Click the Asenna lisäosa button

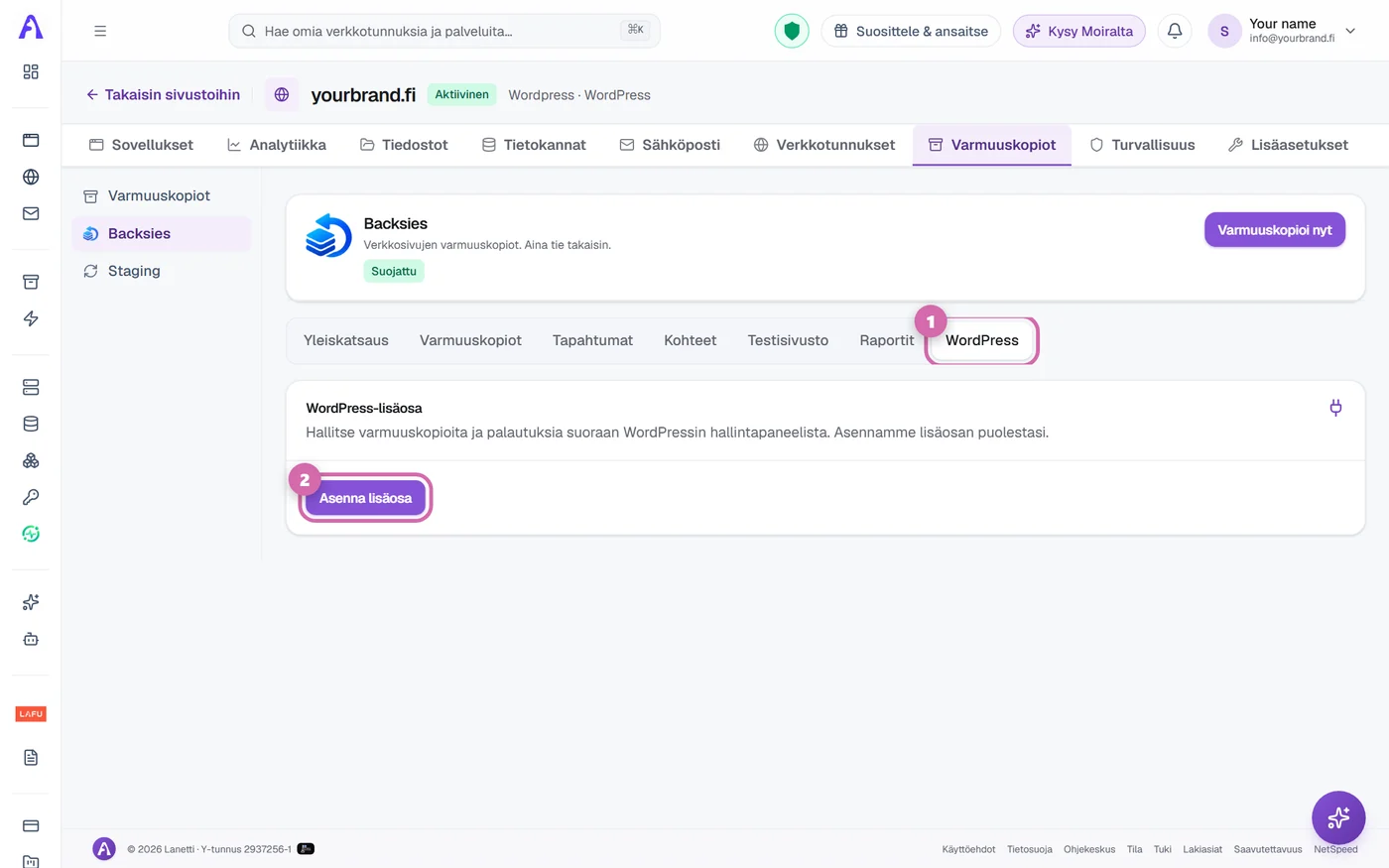click(365, 498)
